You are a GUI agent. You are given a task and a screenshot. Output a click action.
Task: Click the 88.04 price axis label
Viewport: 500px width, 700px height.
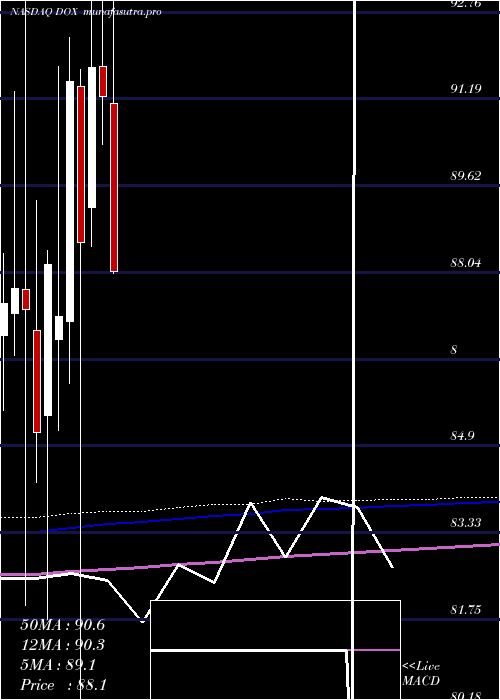(x=466, y=262)
